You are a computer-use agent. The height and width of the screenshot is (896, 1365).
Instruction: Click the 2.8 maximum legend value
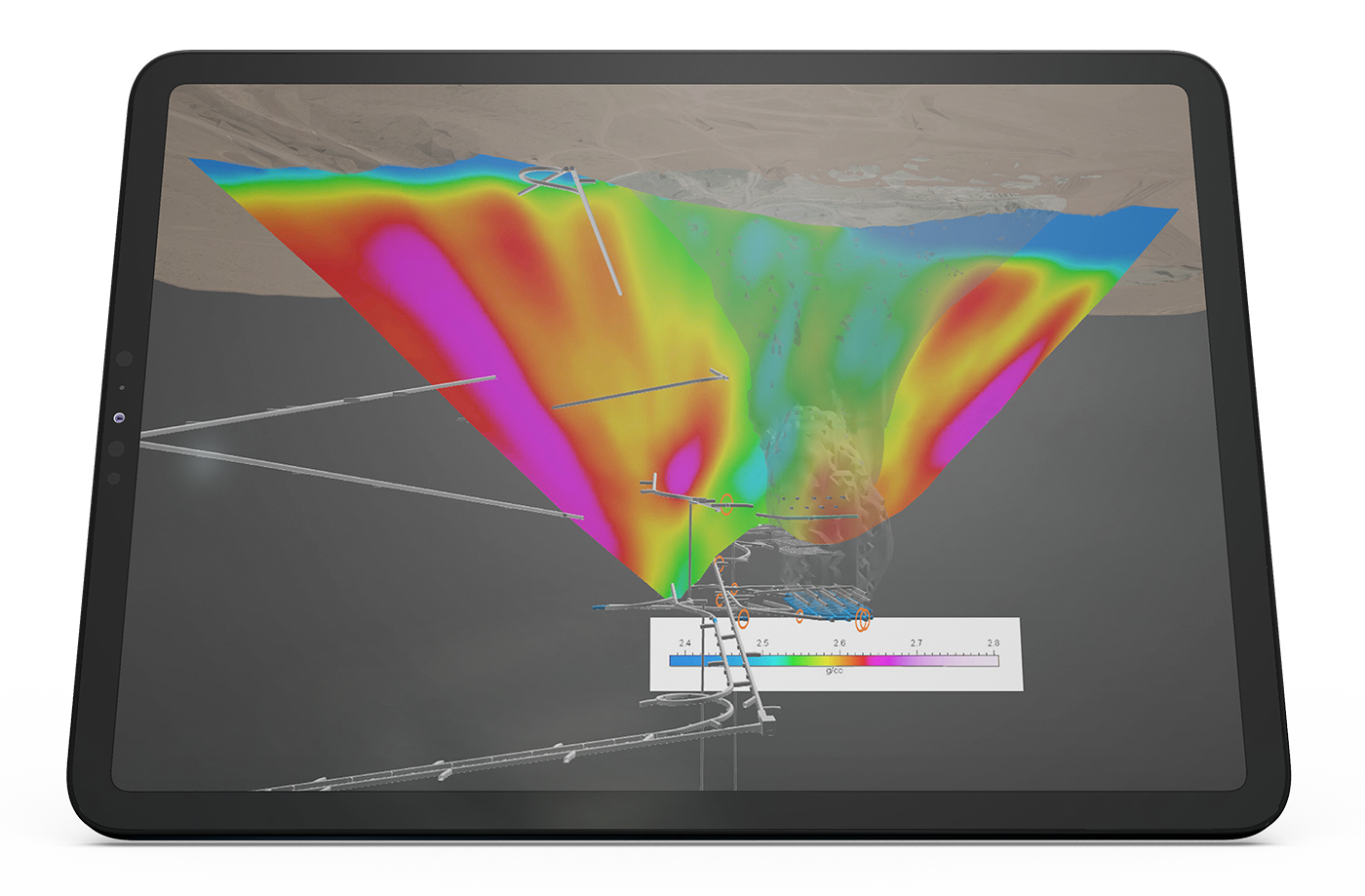pos(993,643)
